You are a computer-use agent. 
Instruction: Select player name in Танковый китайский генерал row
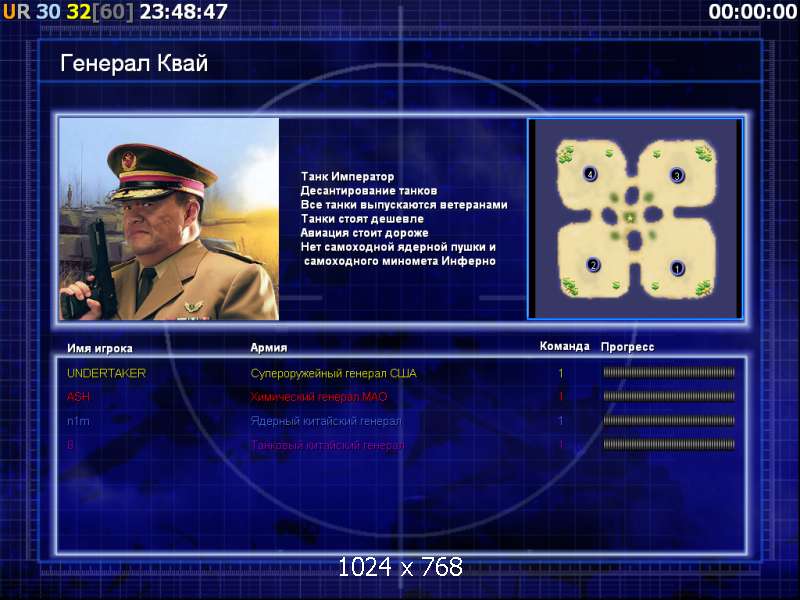(x=70, y=445)
